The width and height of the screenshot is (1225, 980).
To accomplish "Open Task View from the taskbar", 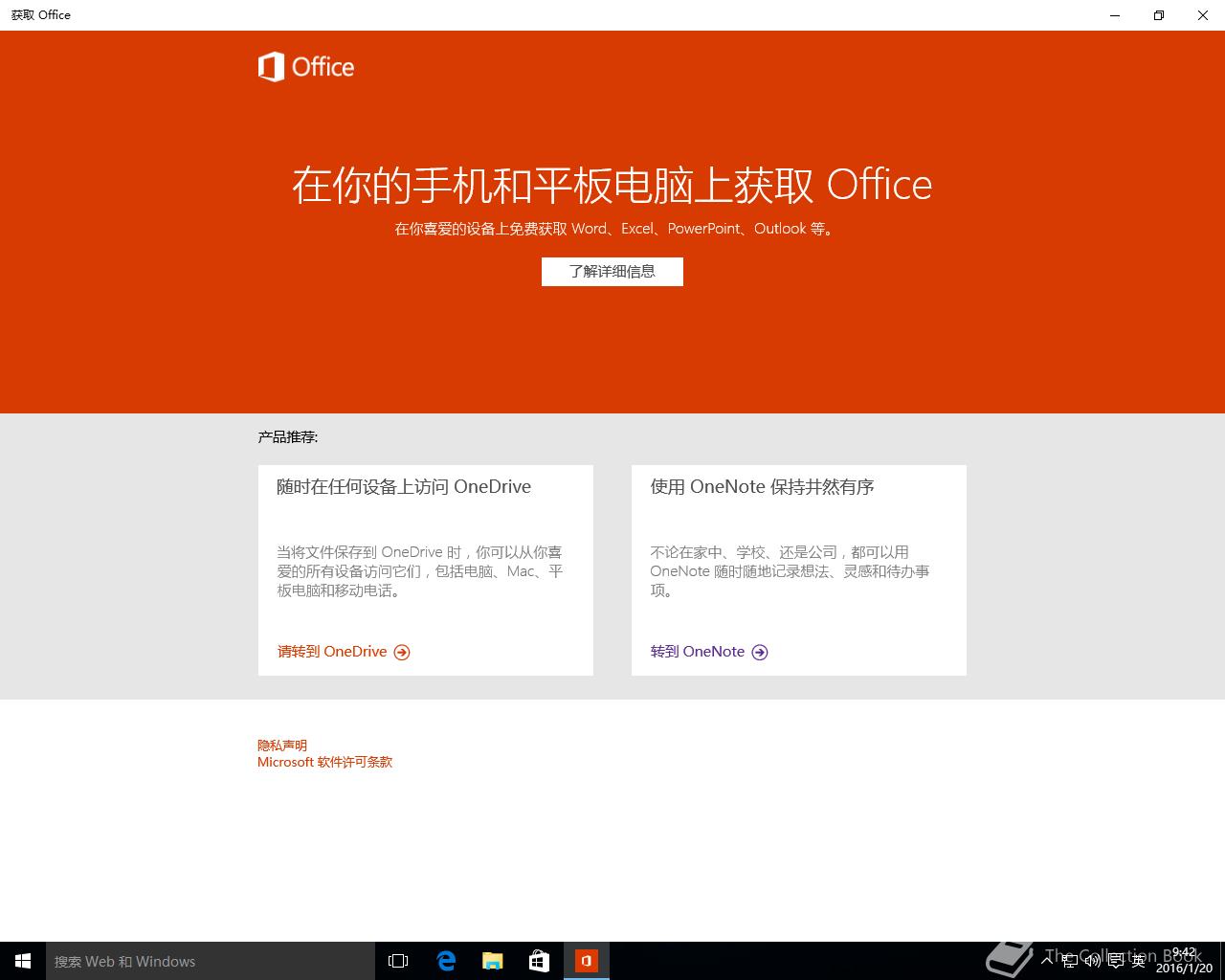I will [x=398, y=961].
